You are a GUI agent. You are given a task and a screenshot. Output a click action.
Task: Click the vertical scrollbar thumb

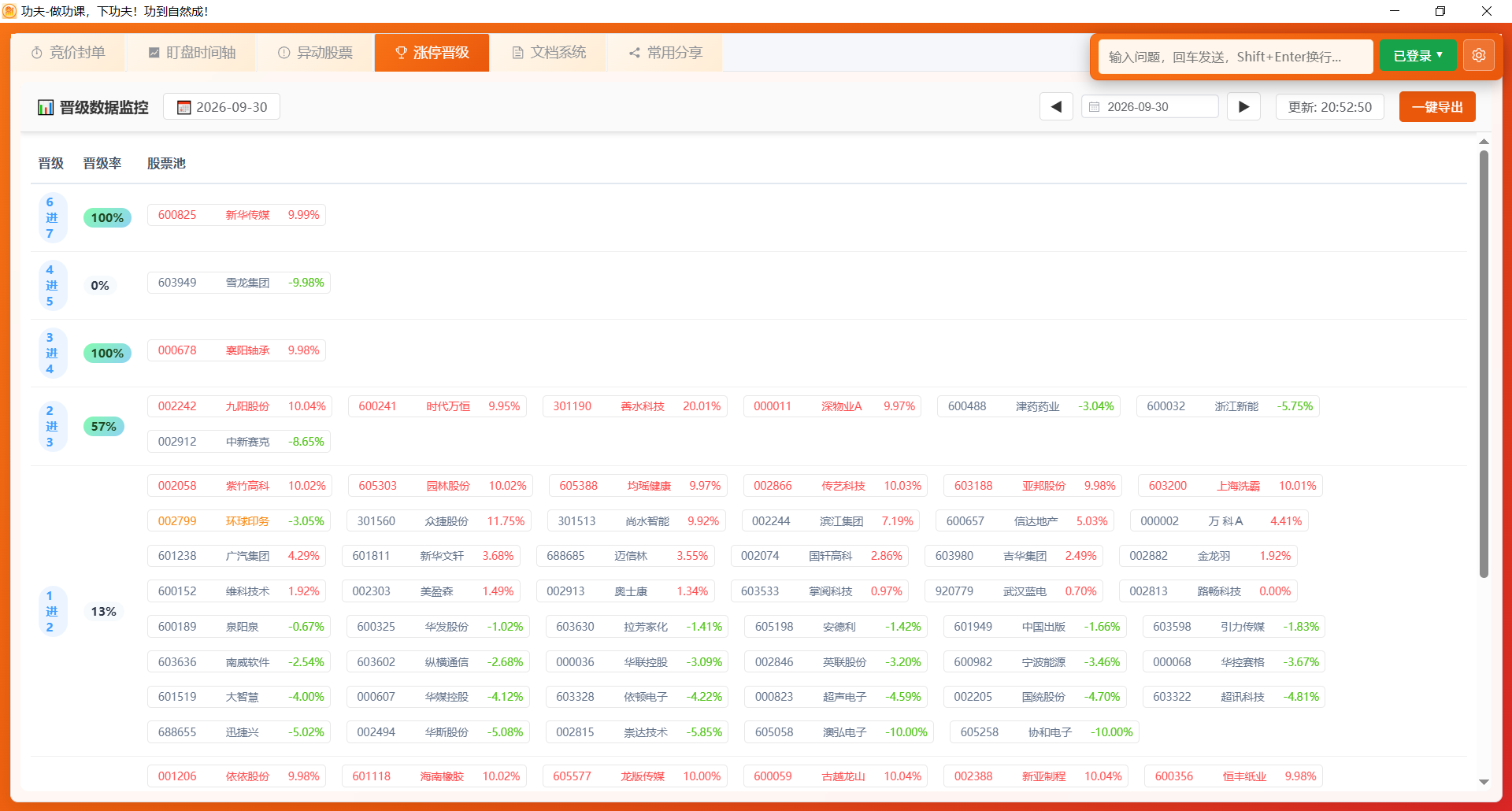[1484, 364]
